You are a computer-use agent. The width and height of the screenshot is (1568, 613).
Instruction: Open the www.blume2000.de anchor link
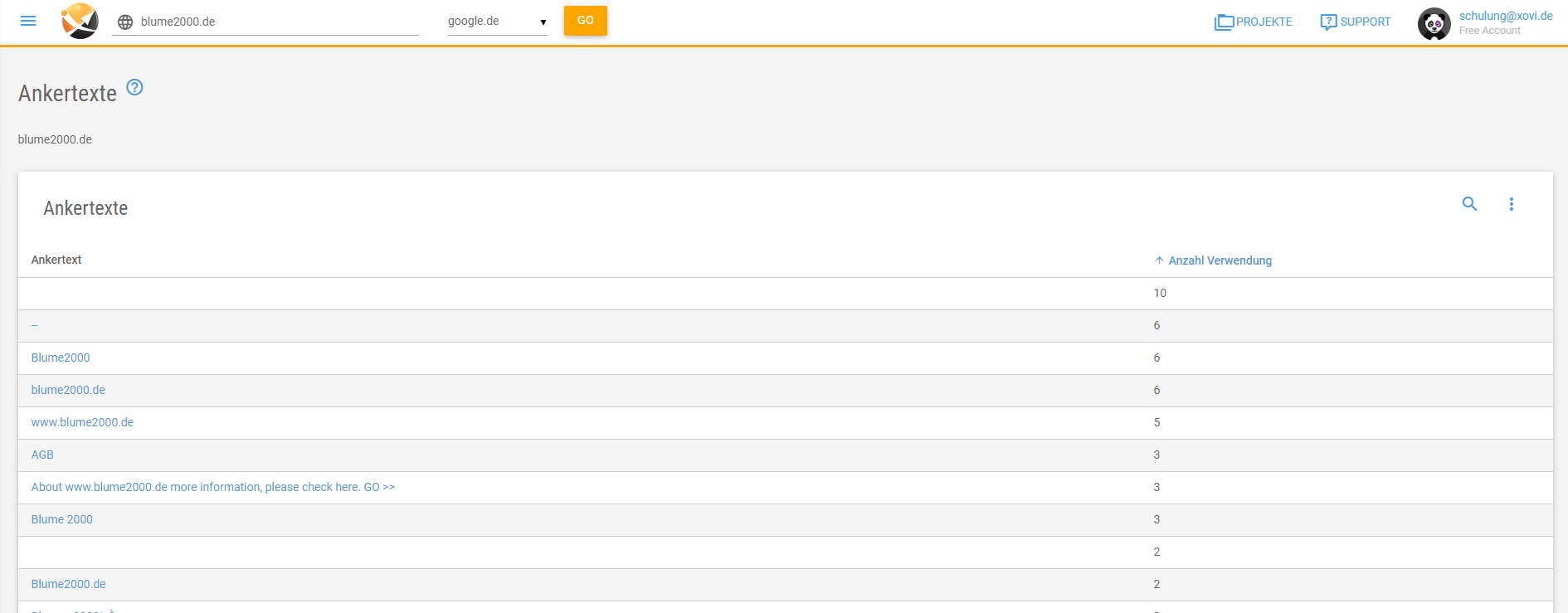click(x=82, y=422)
